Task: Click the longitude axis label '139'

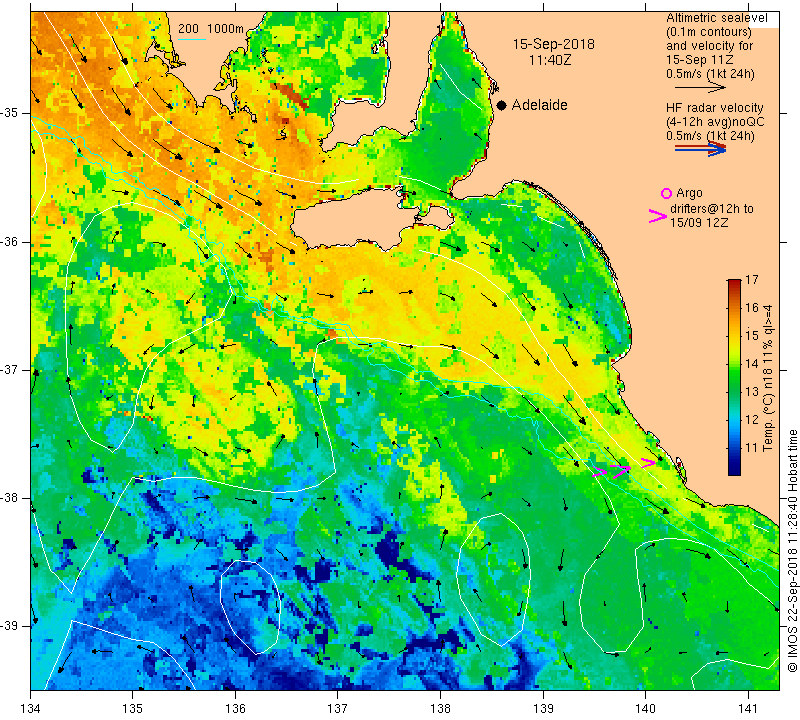Action: [543, 709]
